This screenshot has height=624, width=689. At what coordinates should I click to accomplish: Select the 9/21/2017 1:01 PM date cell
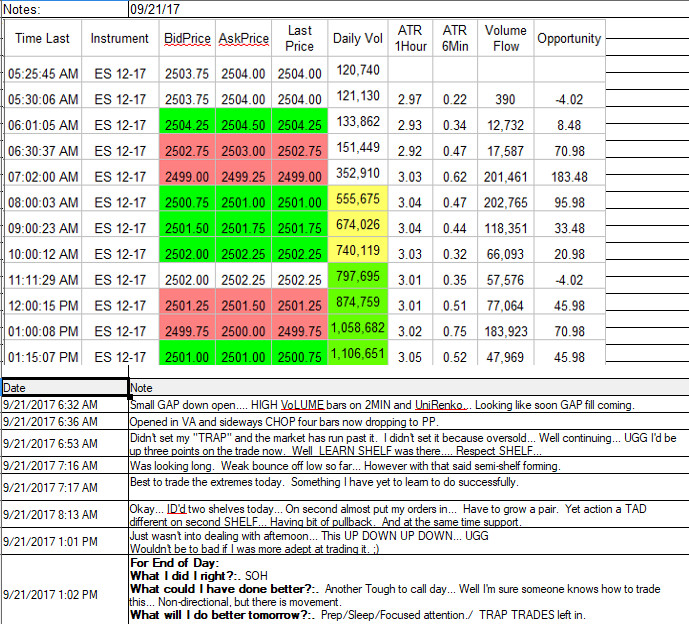coord(65,541)
